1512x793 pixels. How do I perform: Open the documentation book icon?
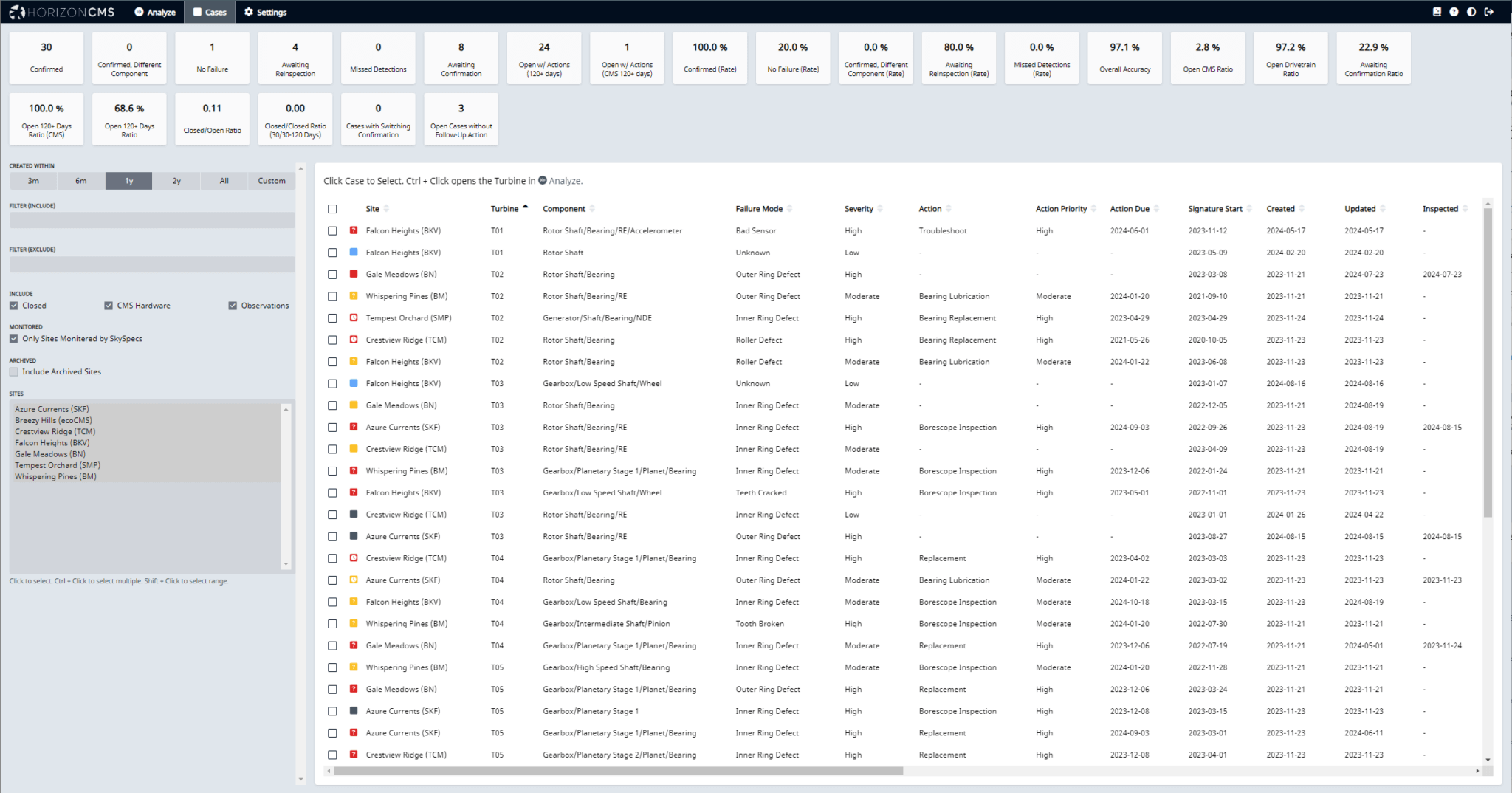pos(1437,12)
